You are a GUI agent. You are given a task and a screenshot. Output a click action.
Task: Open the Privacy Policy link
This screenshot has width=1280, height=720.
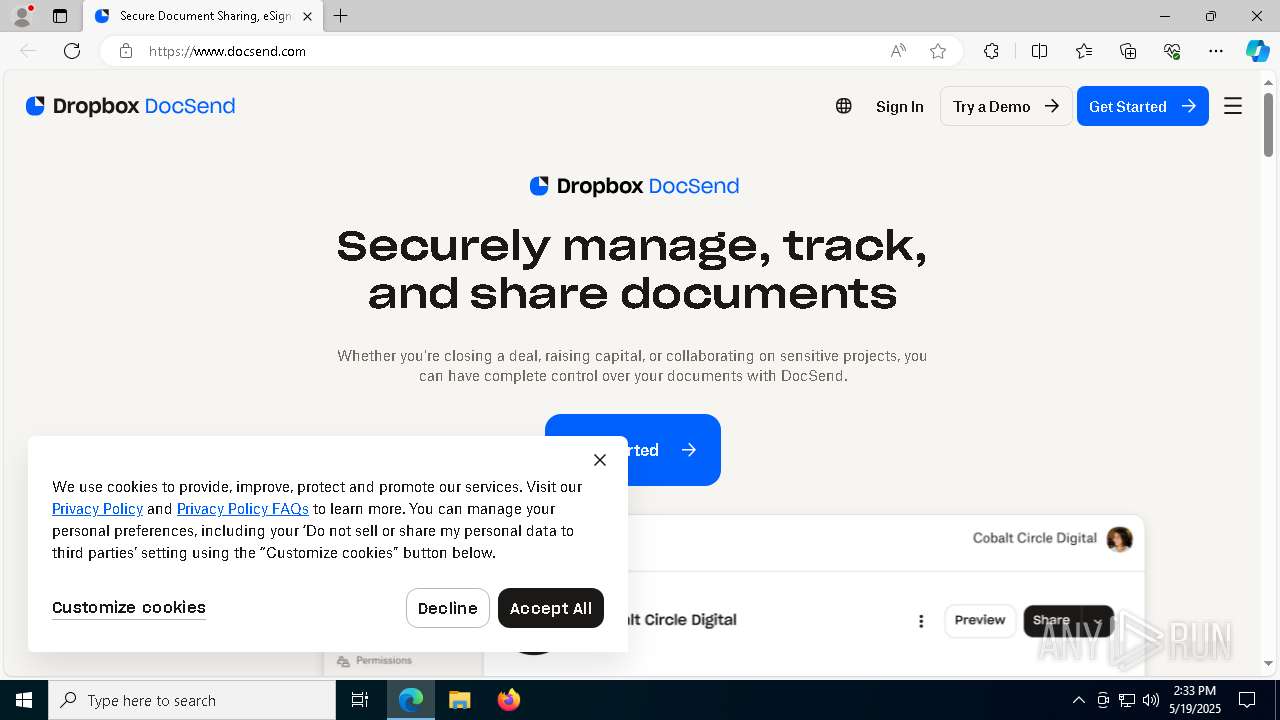[97, 509]
